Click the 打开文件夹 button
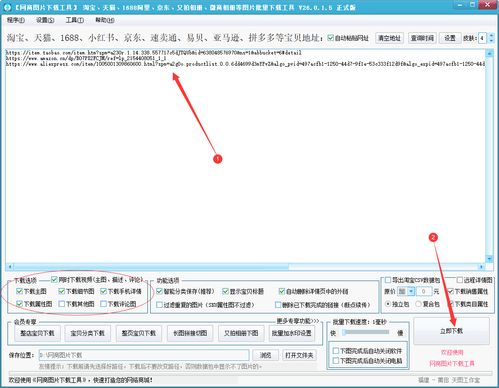The height and width of the screenshot is (388, 499). (x=299, y=355)
